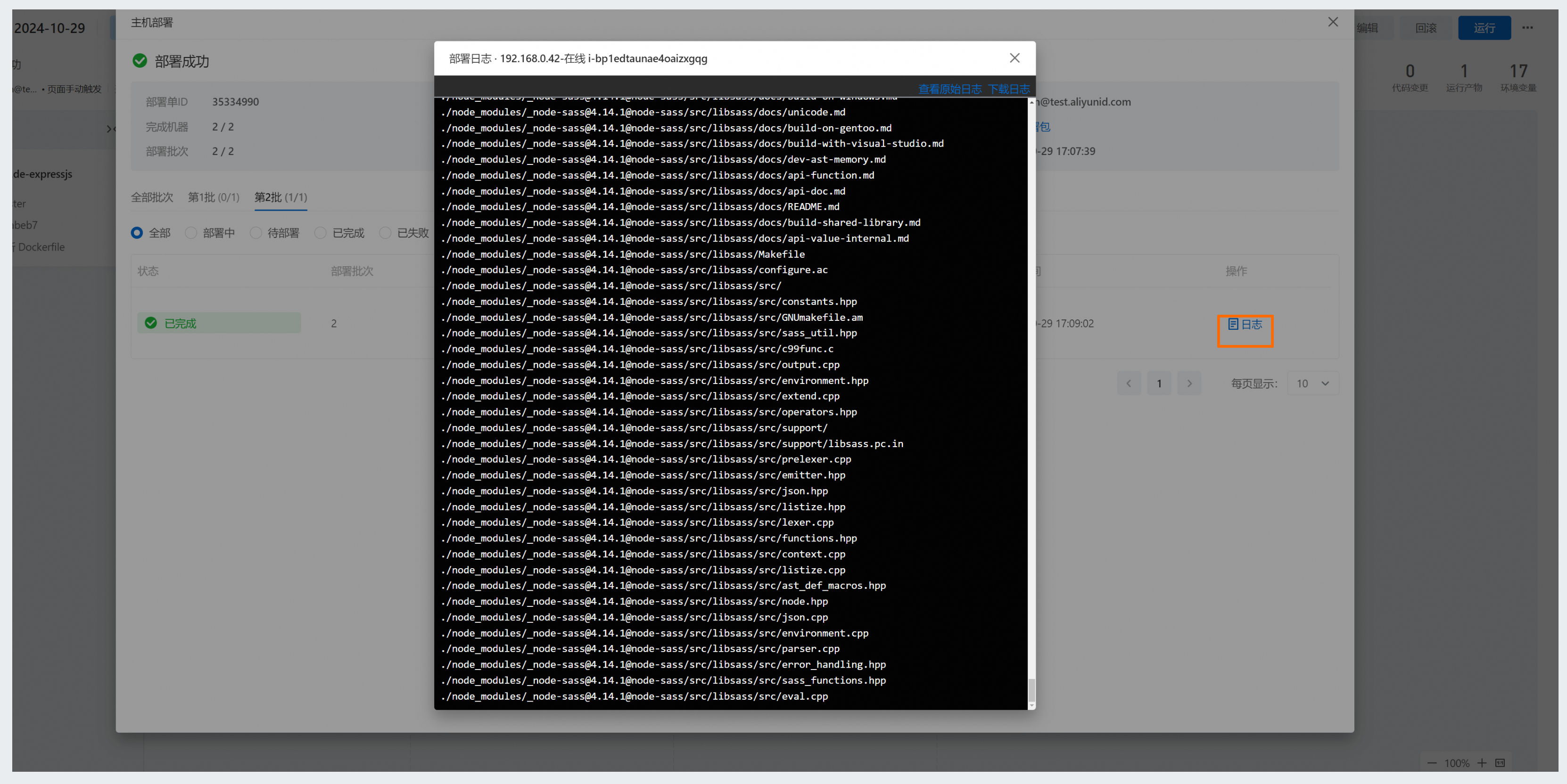Click 查看原始日志 link
Screen dimensions: 1567x784
coord(949,90)
